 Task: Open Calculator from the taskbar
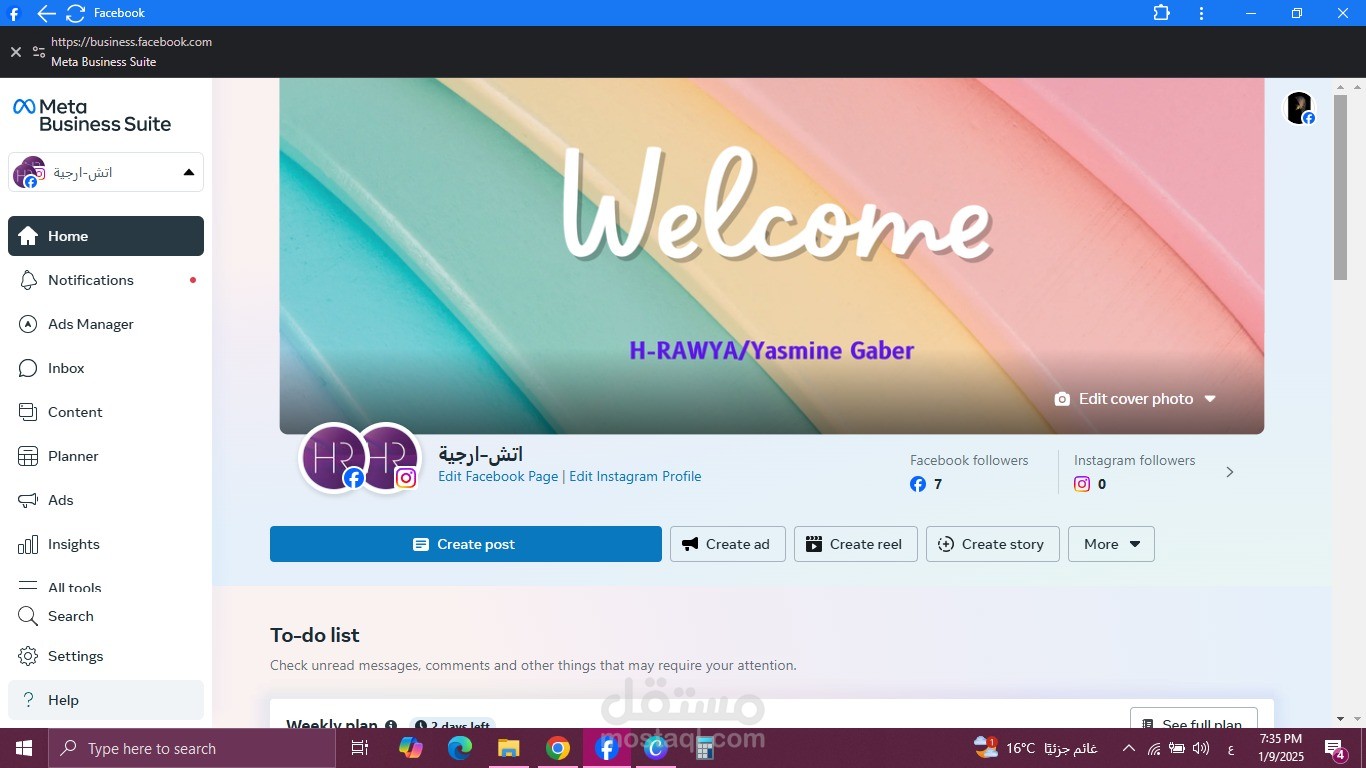click(705, 748)
